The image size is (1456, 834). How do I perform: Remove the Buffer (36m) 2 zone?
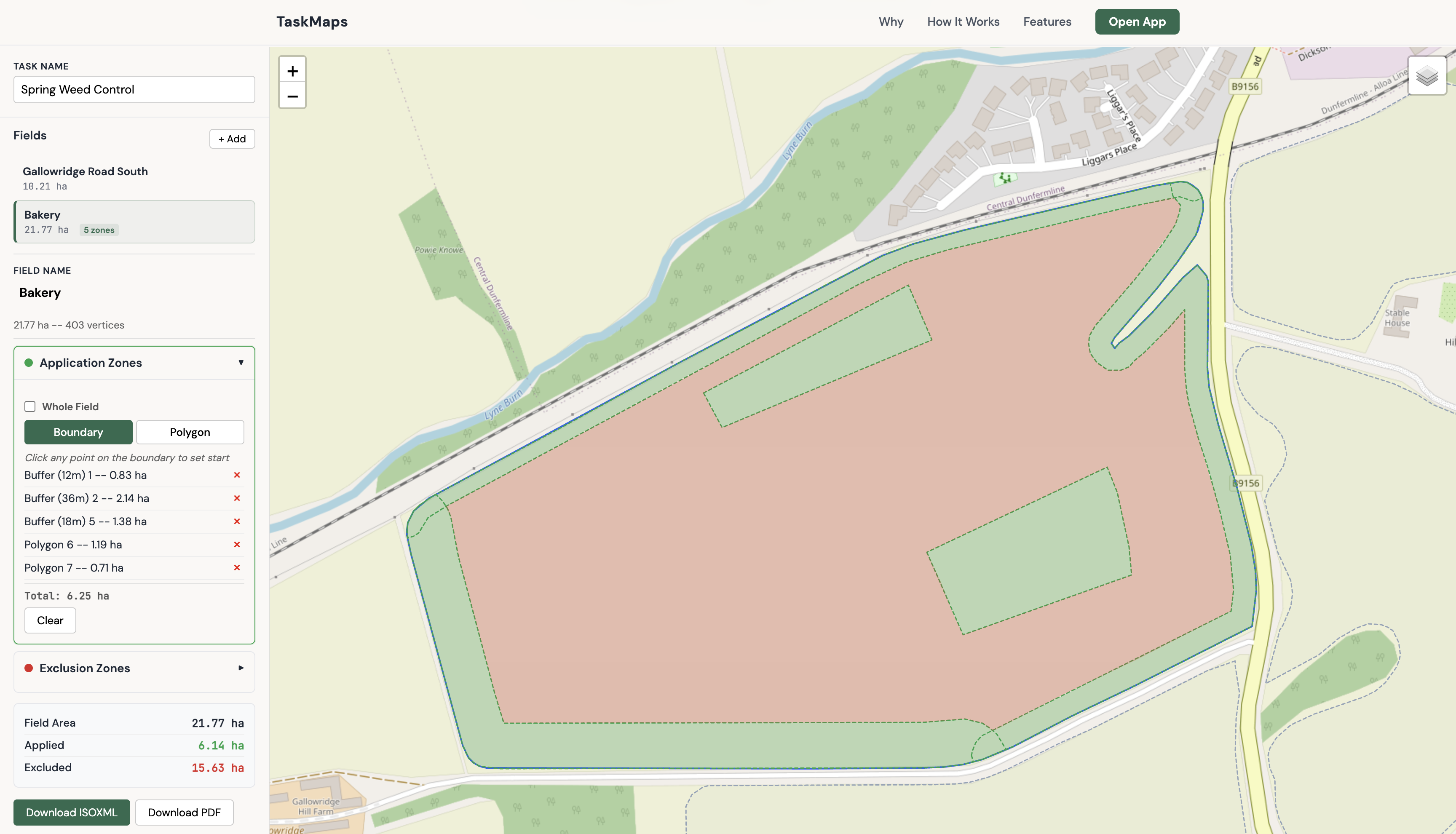click(x=236, y=498)
